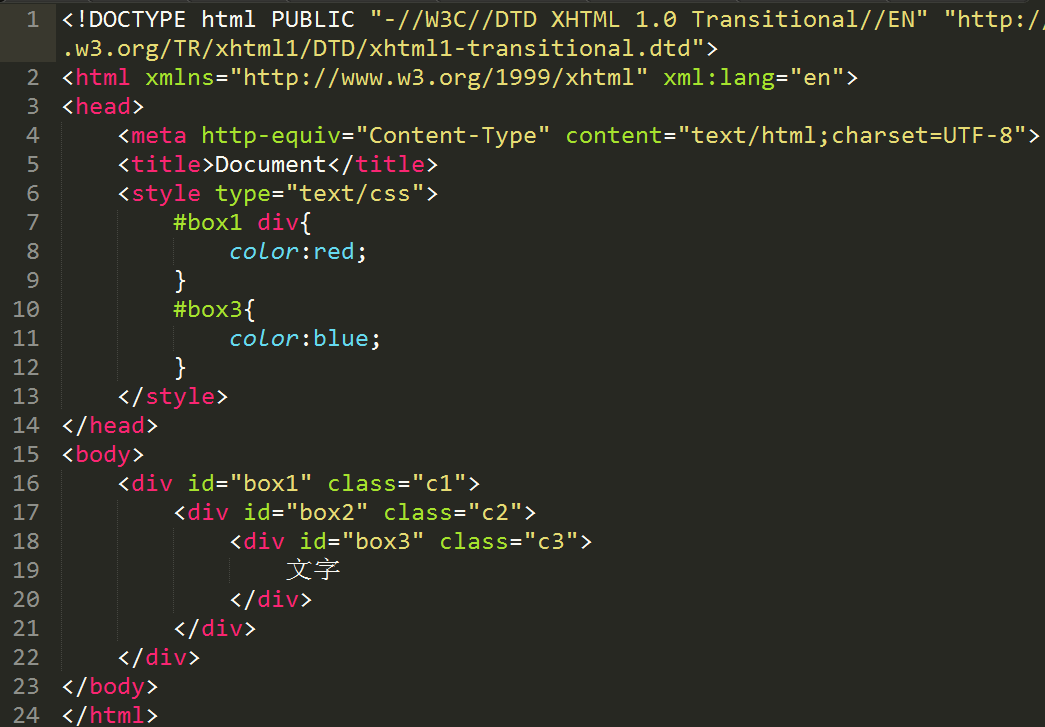Image resolution: width=1045 pixels, height=727 pixels.
Task: Click the #box3 selector
Action: [207, 309]
